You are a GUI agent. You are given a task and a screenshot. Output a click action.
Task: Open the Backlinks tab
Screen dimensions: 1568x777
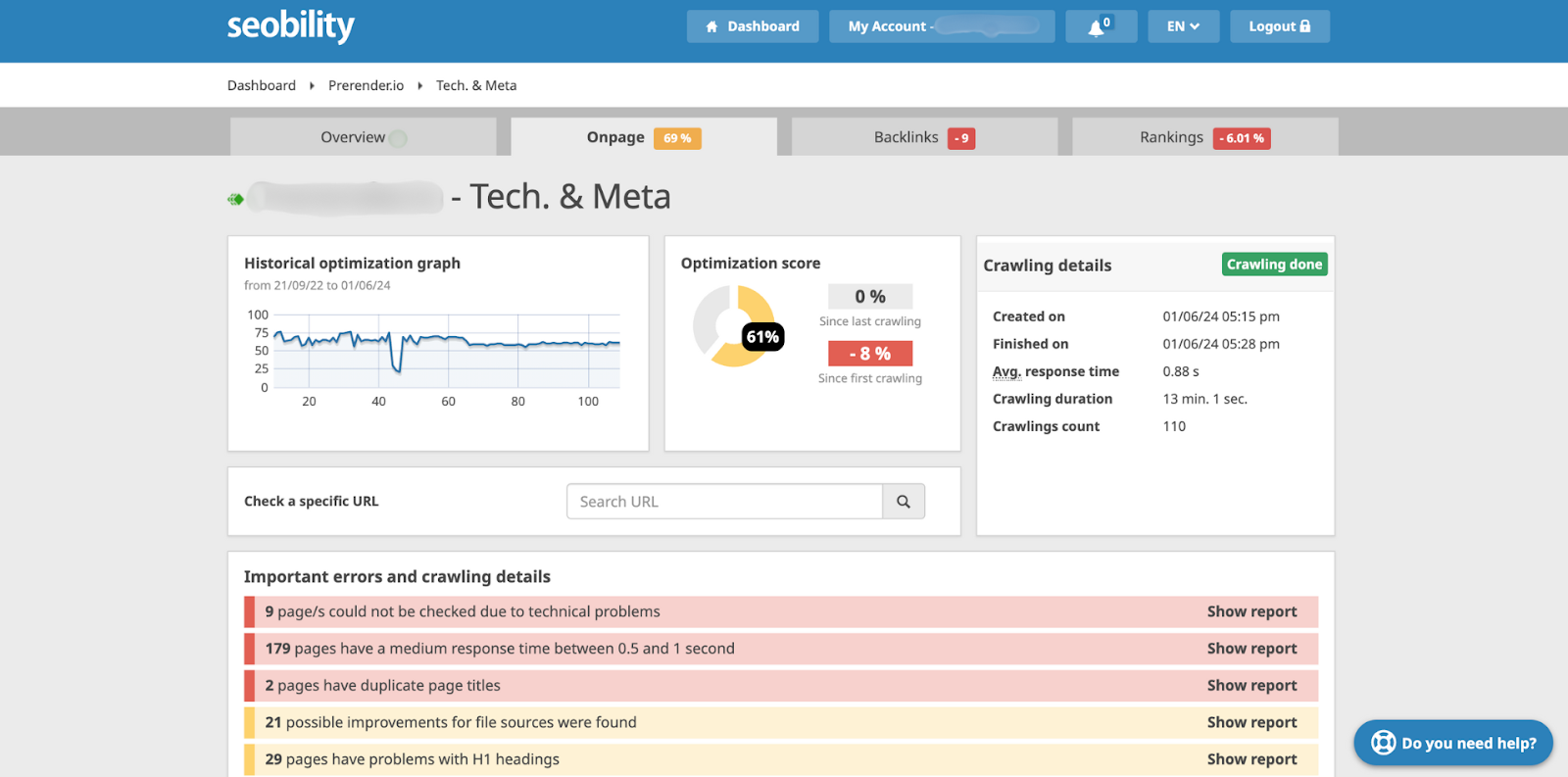pos(924,137)
